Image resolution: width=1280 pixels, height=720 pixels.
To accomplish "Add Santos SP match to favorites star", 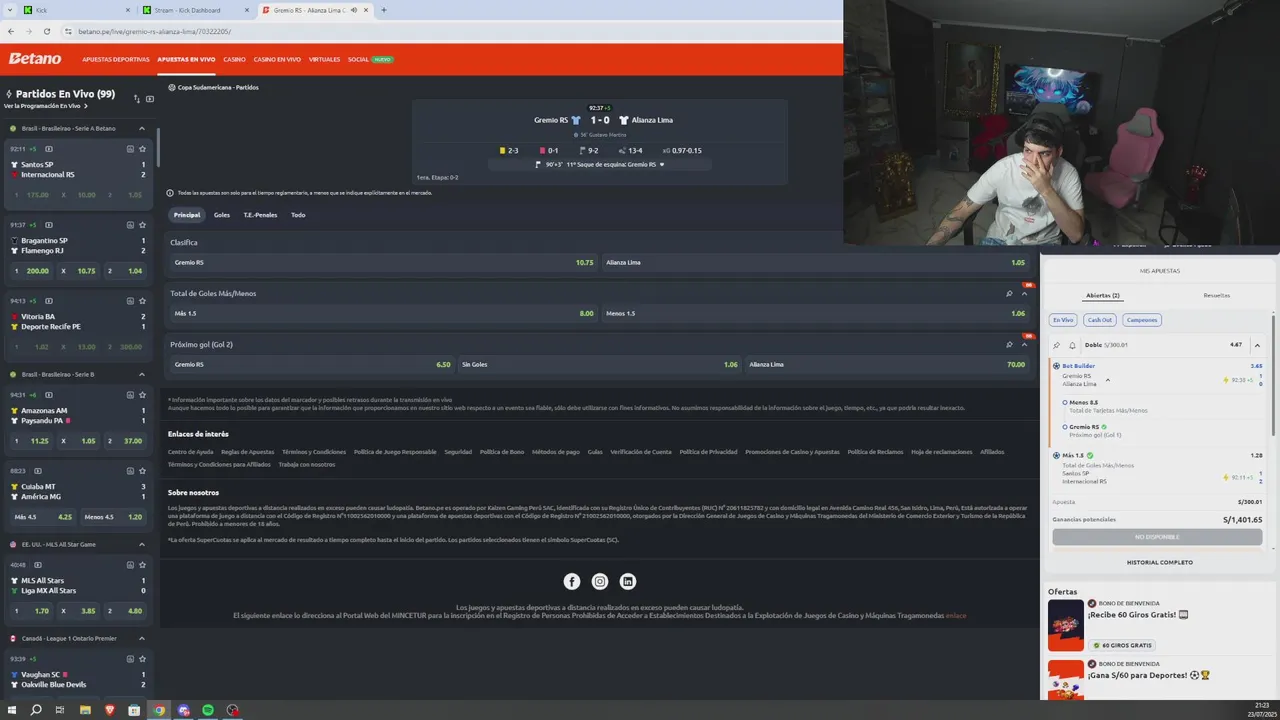I will (x=143, y=149).
